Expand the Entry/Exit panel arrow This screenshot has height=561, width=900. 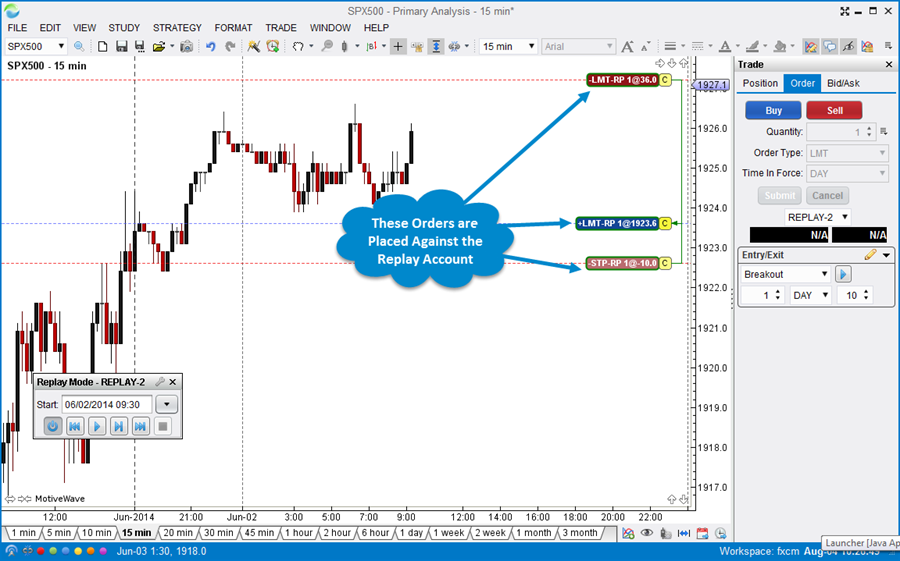point(886,255)
